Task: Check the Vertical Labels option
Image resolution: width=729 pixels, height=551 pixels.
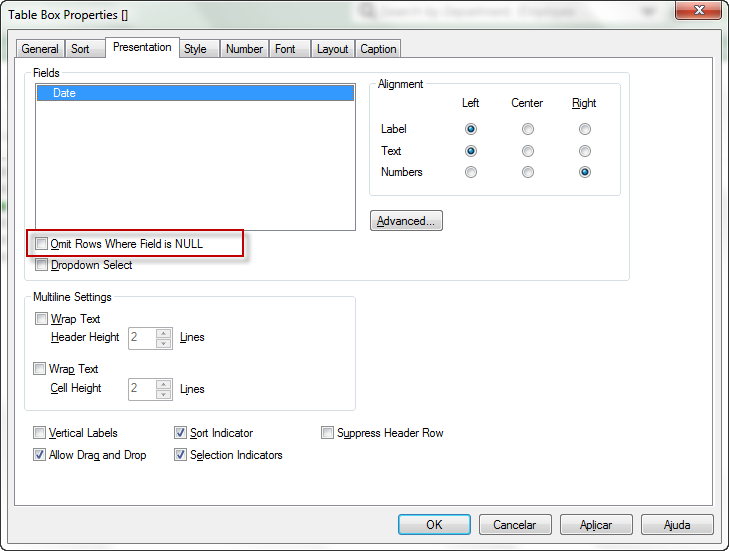Action: pos(40,433)
